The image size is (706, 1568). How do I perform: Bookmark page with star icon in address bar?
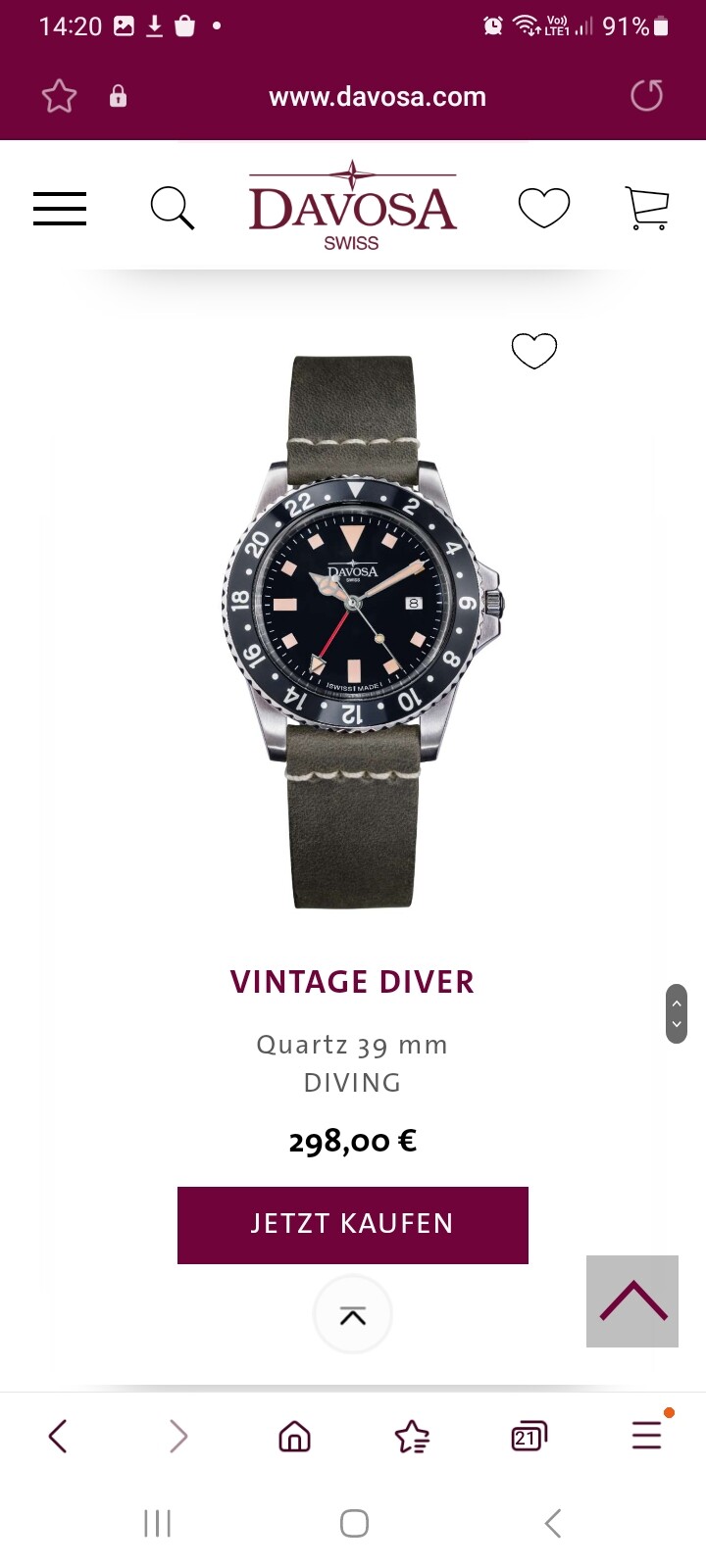pos(59,96)
